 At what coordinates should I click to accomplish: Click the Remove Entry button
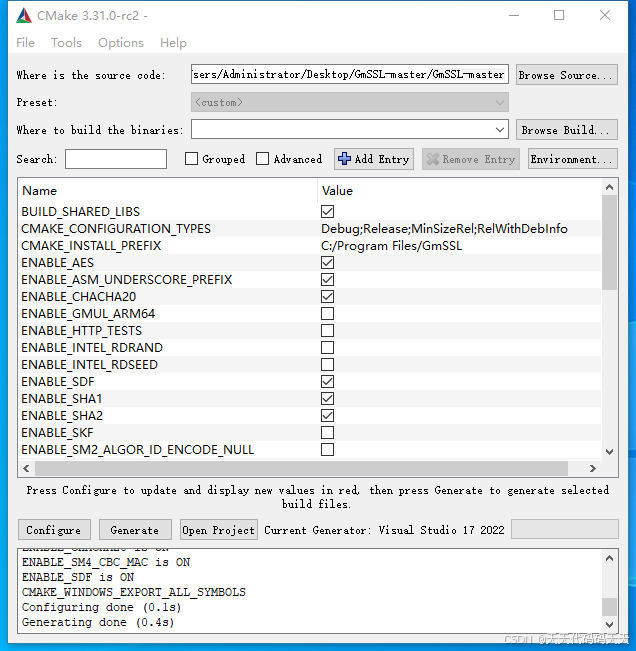tap(471, 159)
